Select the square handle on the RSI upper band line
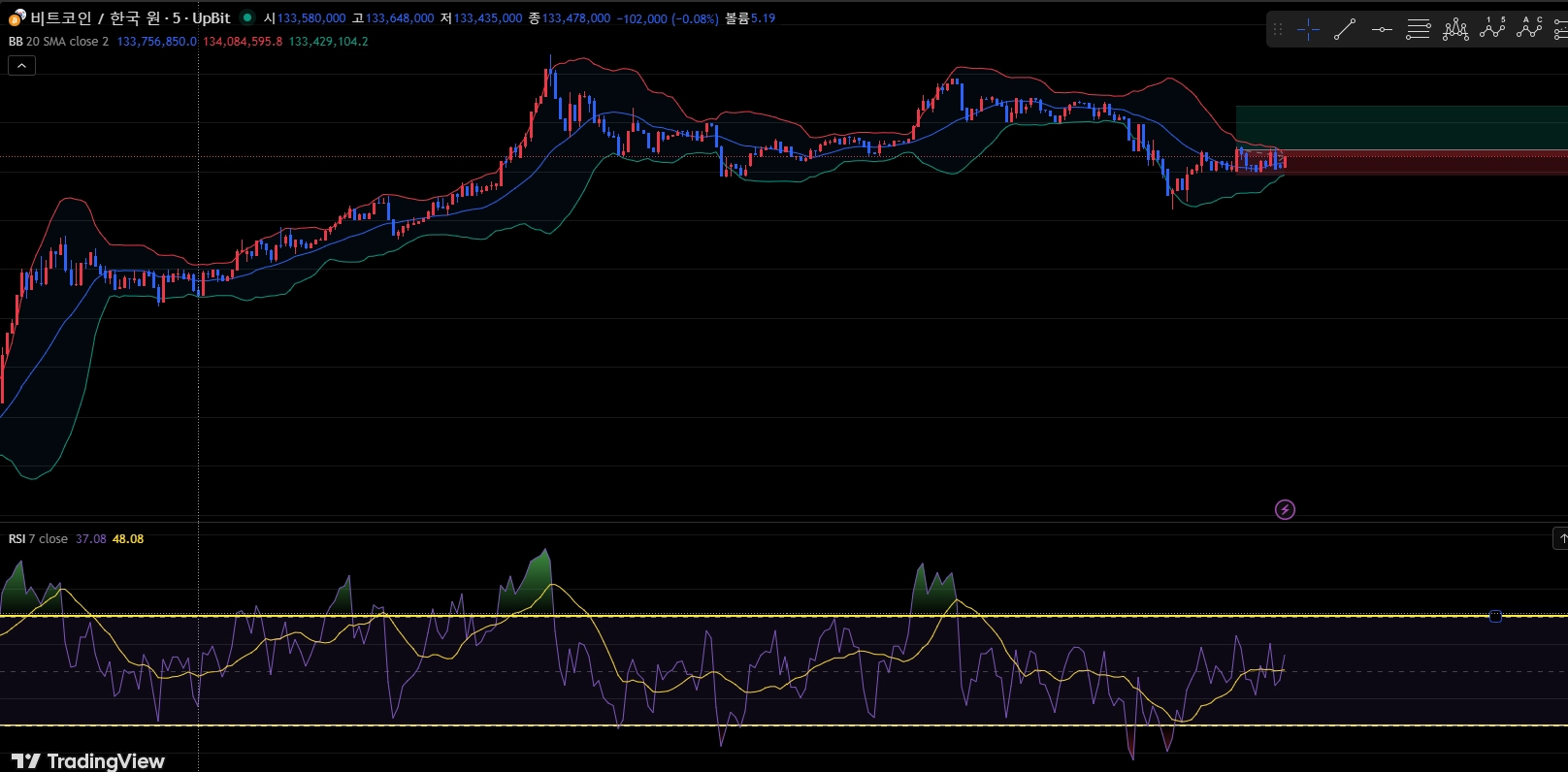Image resolution: width=1568 pixels, height=772 pixels. (1495, 616)
